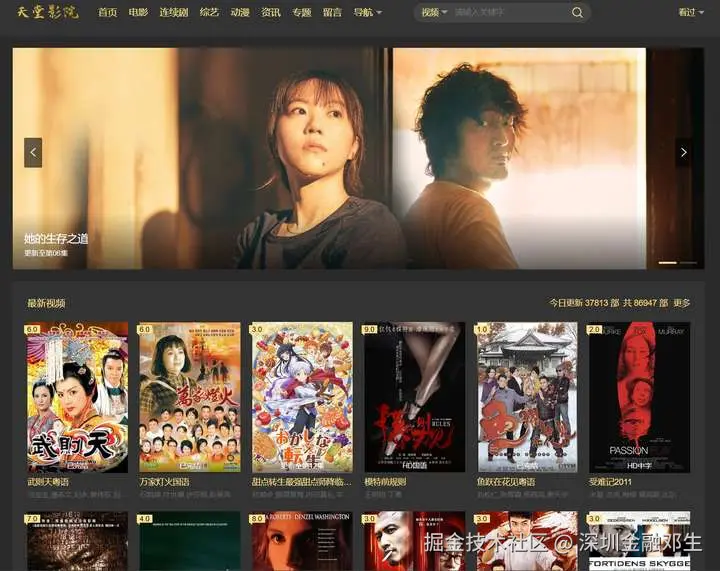Screen dimensions: 720x571
Task: Open the FORTIDENS SKYGGE poster thumbnail
Action: (639, 541)
